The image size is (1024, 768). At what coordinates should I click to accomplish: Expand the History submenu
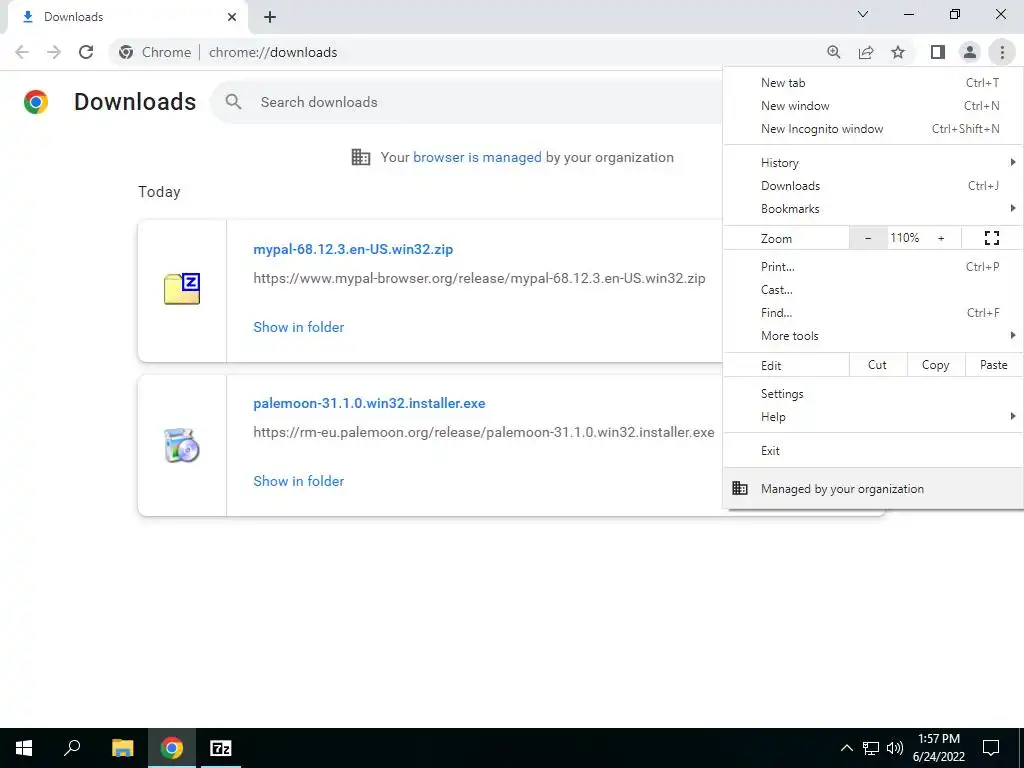[x=874, y=163]
